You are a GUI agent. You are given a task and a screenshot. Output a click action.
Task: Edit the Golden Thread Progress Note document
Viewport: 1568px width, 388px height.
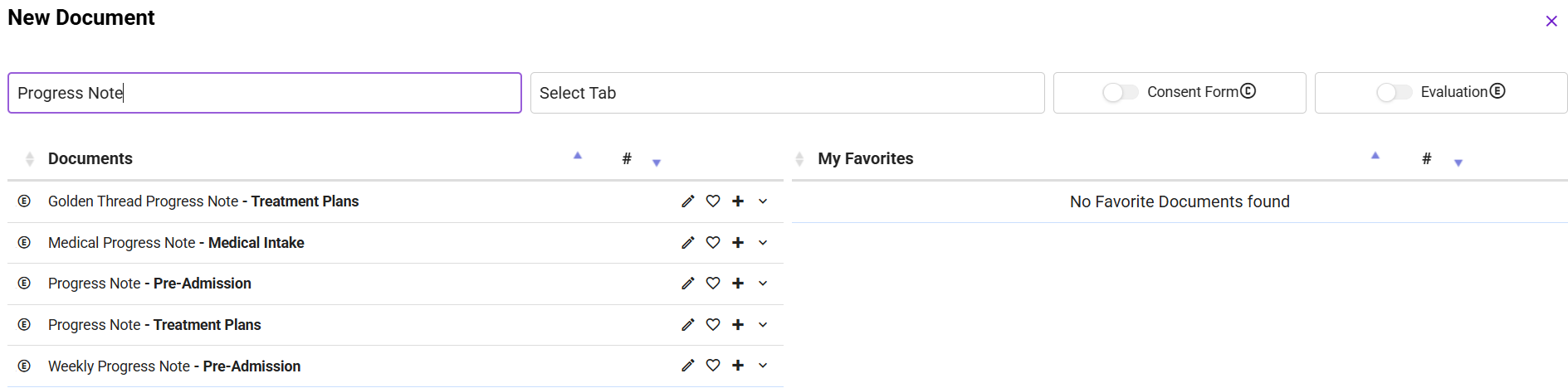[687, 201]
